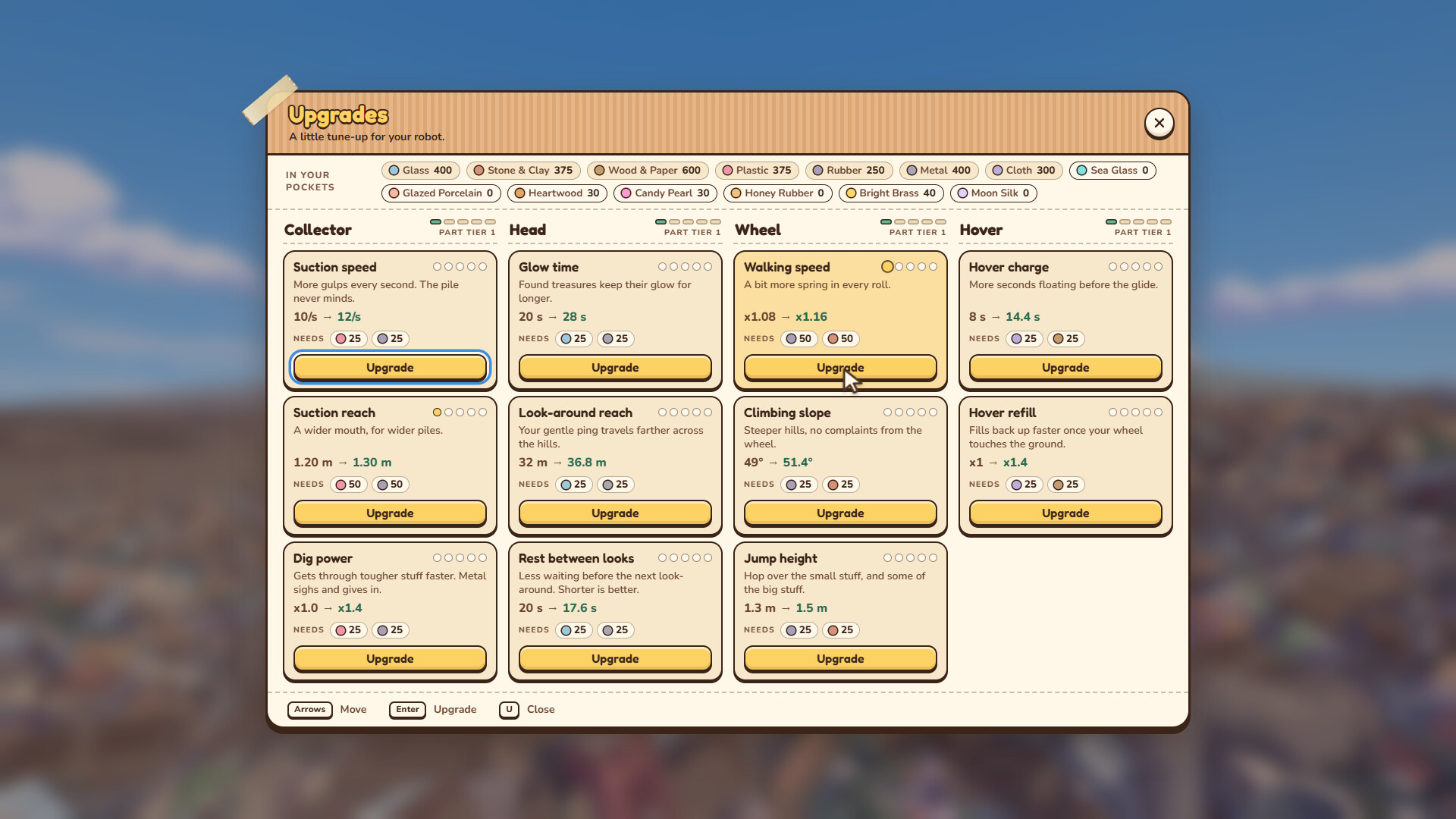This screenshot has height=819, width=1456.
Task: Click the Head section heading
Action: [x=528, y=230]
